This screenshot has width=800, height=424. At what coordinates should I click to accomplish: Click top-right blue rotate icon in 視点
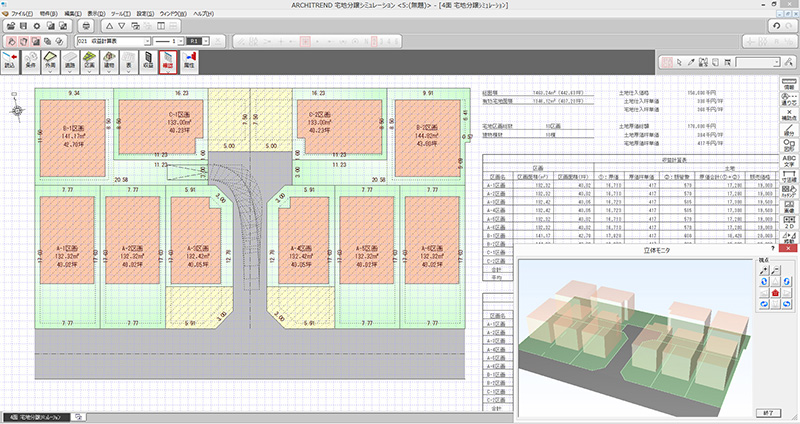[x=787, y=282]
